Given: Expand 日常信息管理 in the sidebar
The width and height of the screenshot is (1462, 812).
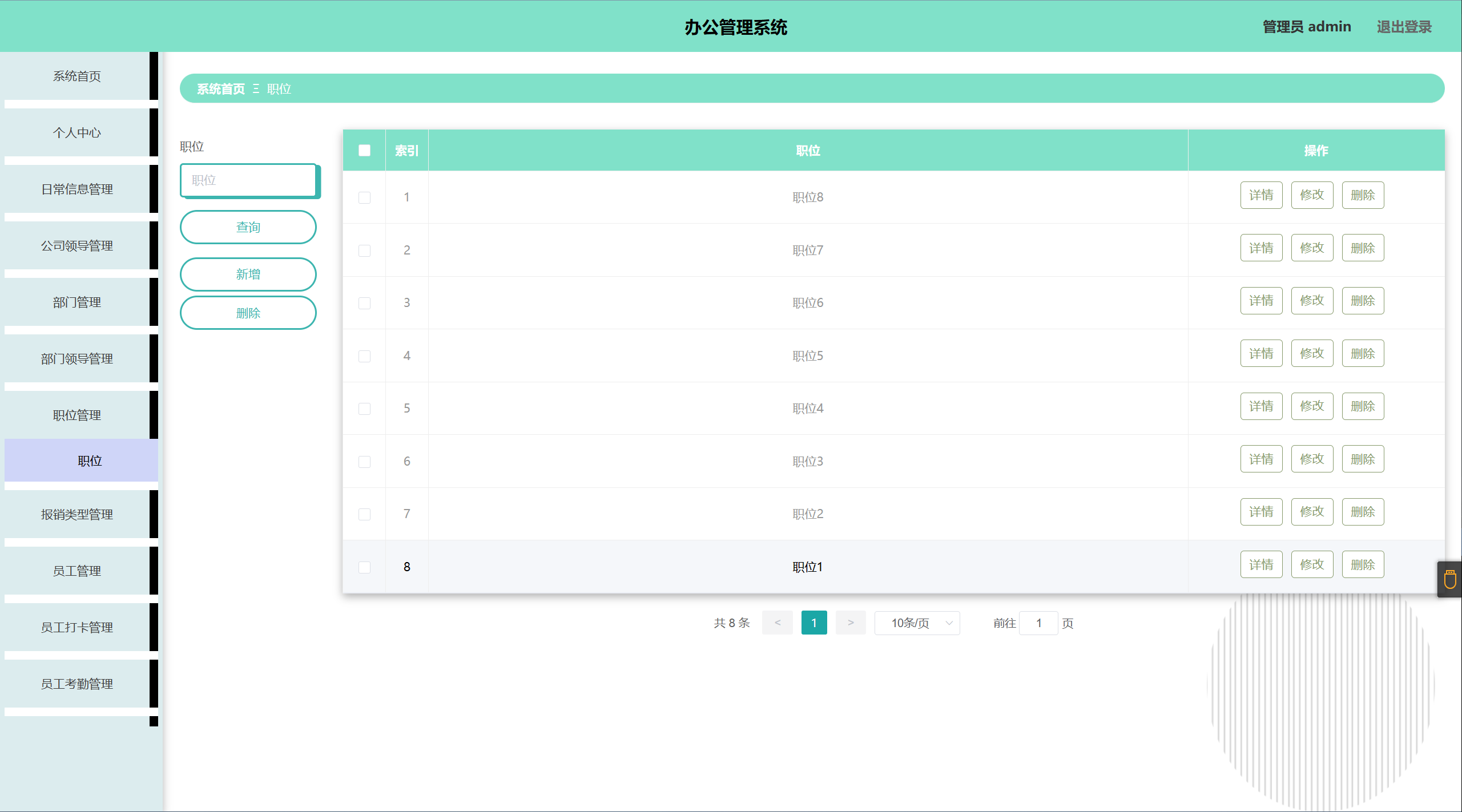Looking at the screenshot, I should coord(77,189).
